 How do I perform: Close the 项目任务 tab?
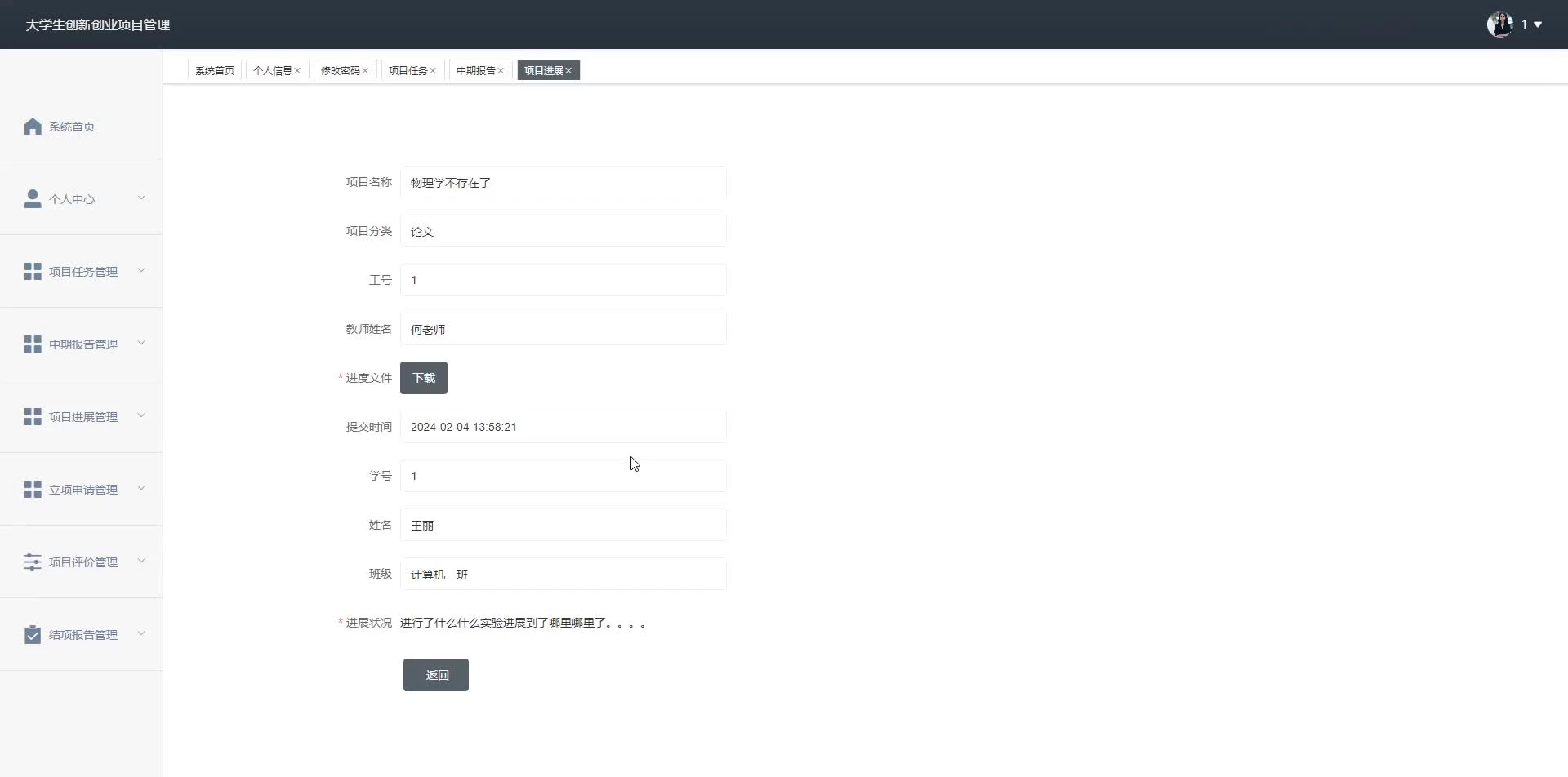point(433,71)
